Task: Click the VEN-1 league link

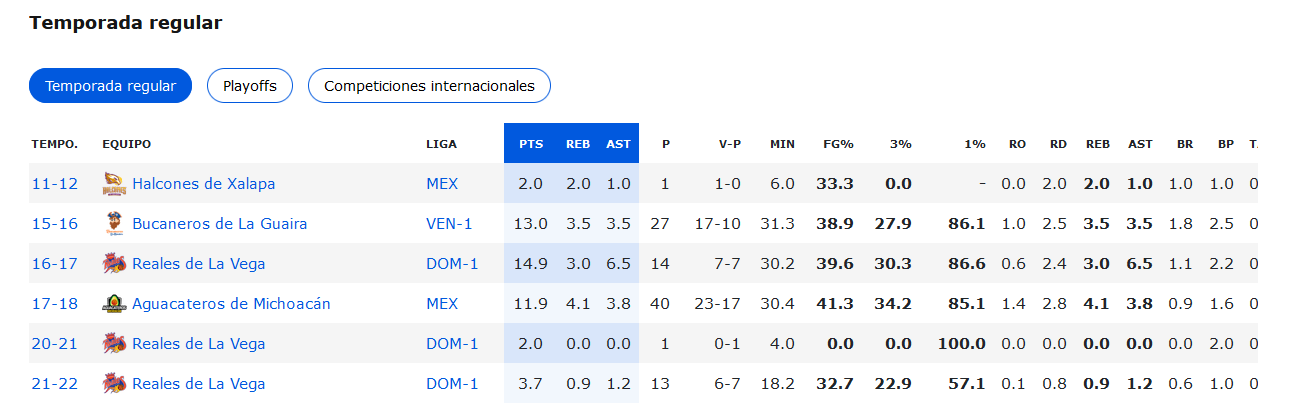Action: (448, 224)
